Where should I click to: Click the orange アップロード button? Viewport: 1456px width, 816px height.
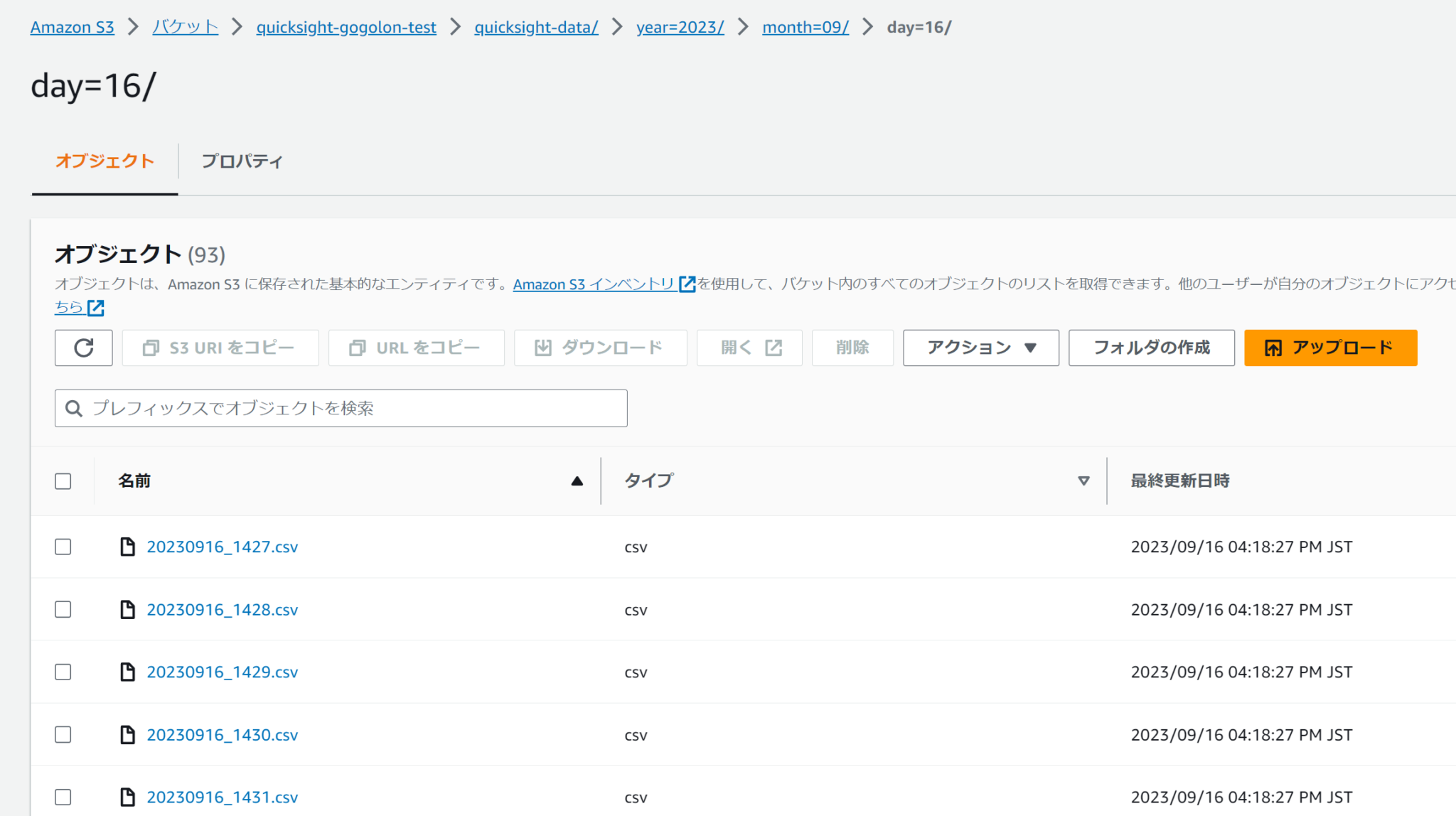pyautogui.click(x=1330, y=348)
